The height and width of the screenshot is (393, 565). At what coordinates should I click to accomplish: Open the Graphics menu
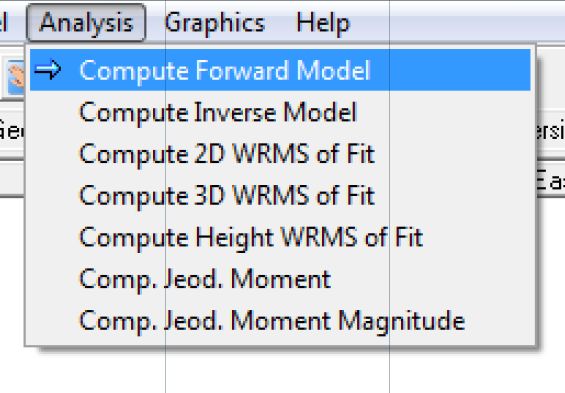point(215,23)
